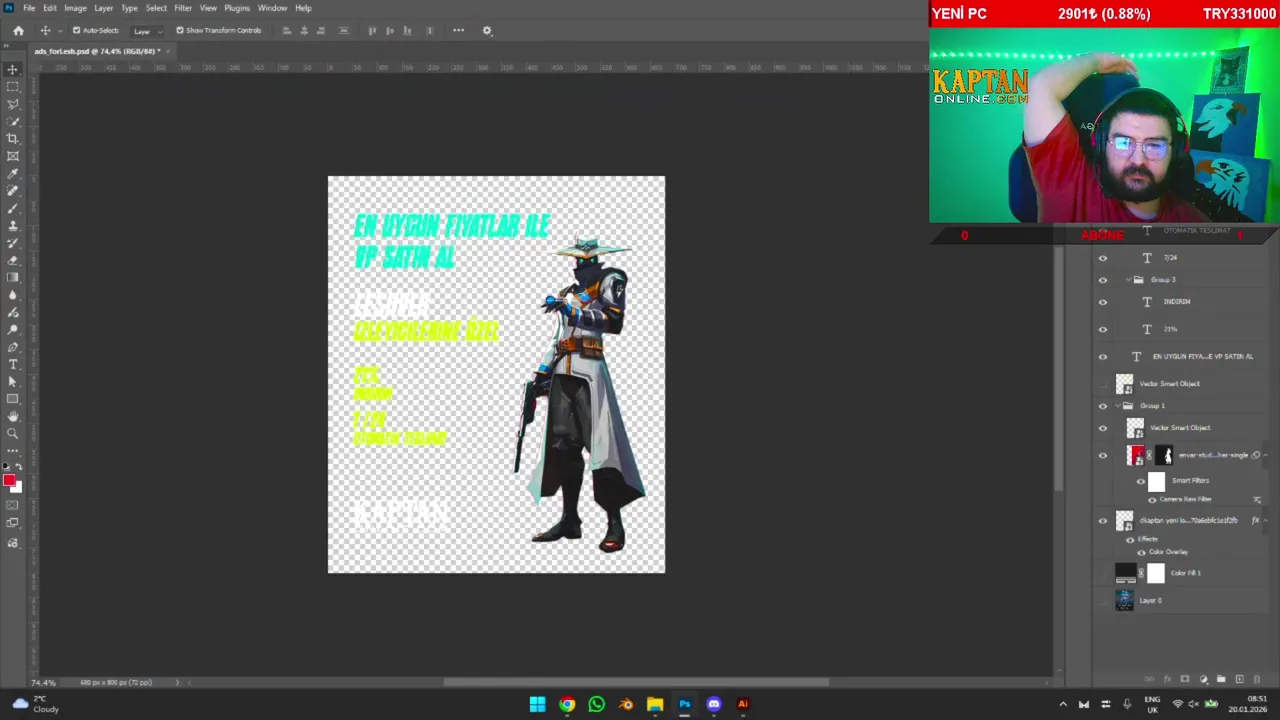Hide the 7/24 text layer

[x=1103, y=258]
